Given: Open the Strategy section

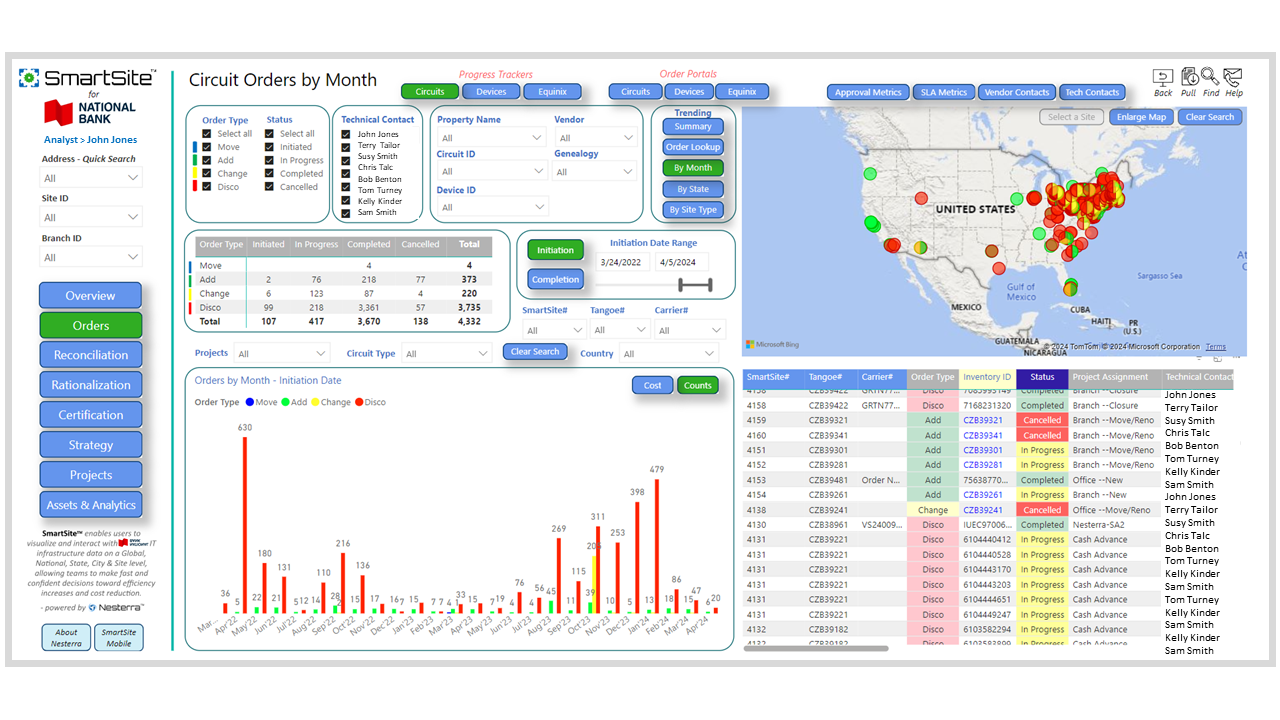Looking at the screenshot, I should pos(90,445).
